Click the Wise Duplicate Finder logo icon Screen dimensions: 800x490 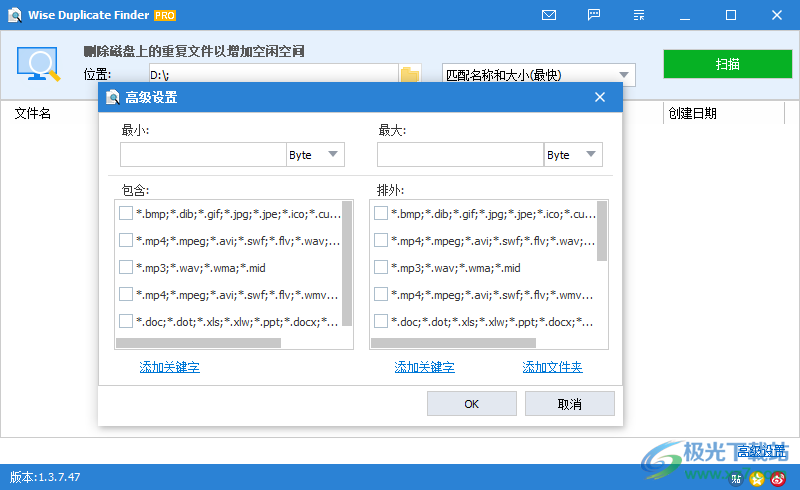coord(15,15)
